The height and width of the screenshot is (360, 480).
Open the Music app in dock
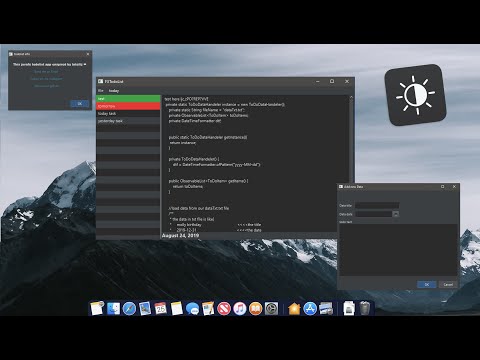[x=240, y=309]
